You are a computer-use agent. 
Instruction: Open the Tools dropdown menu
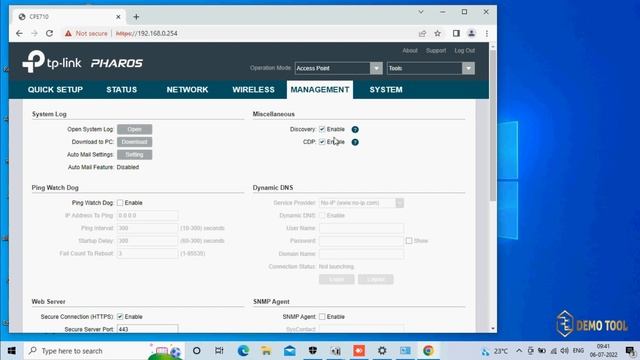pos(468,68)
